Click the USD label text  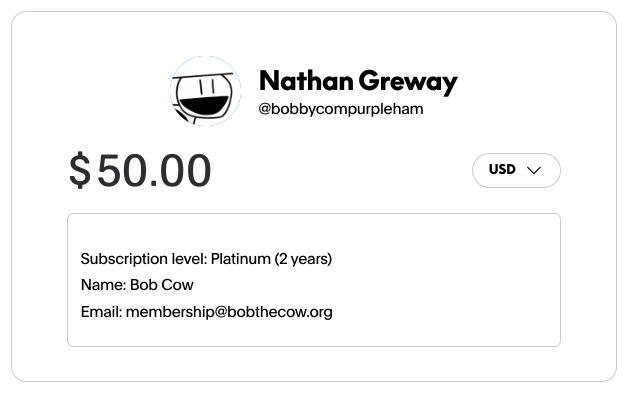click(502, 169)
